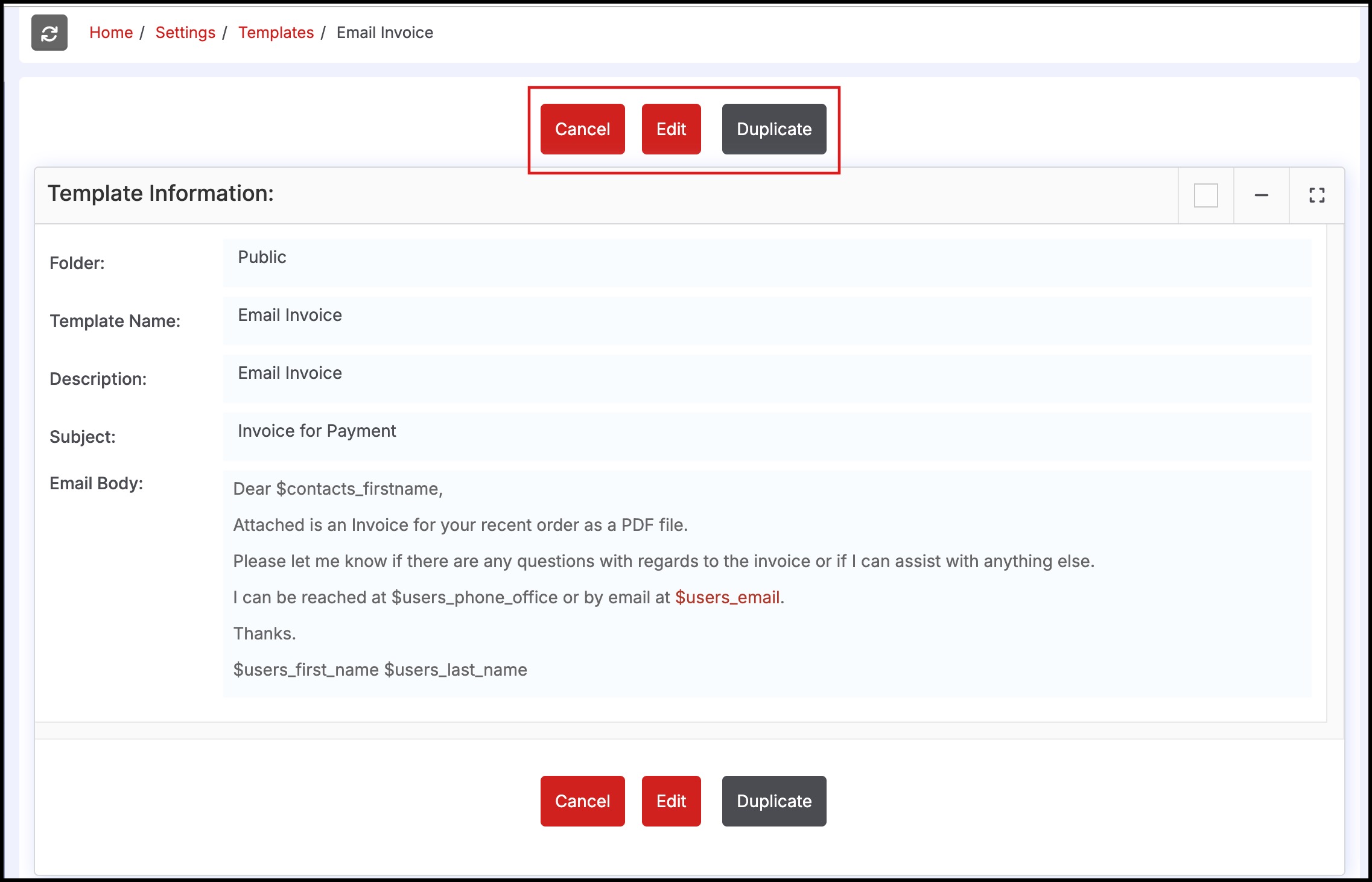Hit the bottom Duplicate button

(773, 801)
